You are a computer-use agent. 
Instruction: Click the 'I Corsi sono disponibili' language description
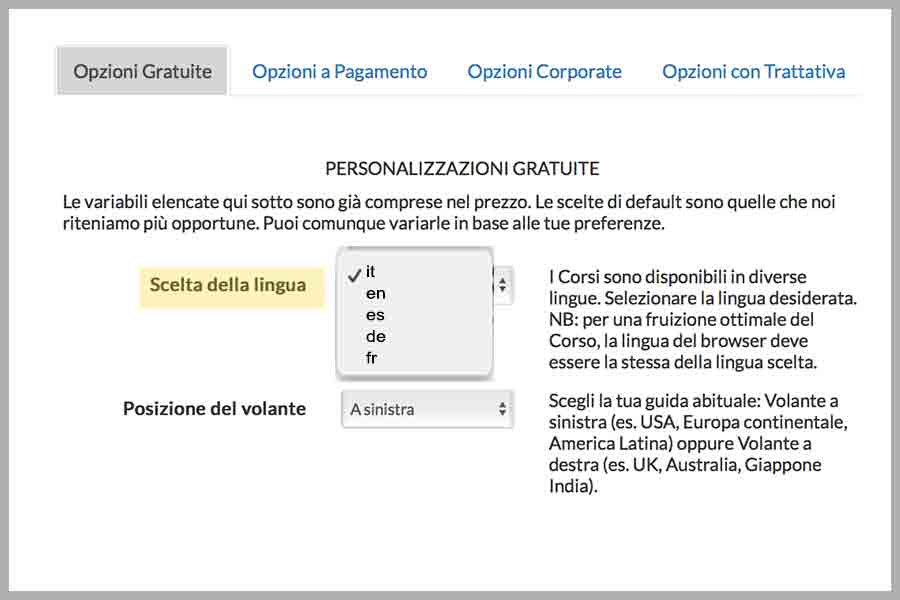pos(703,319)
